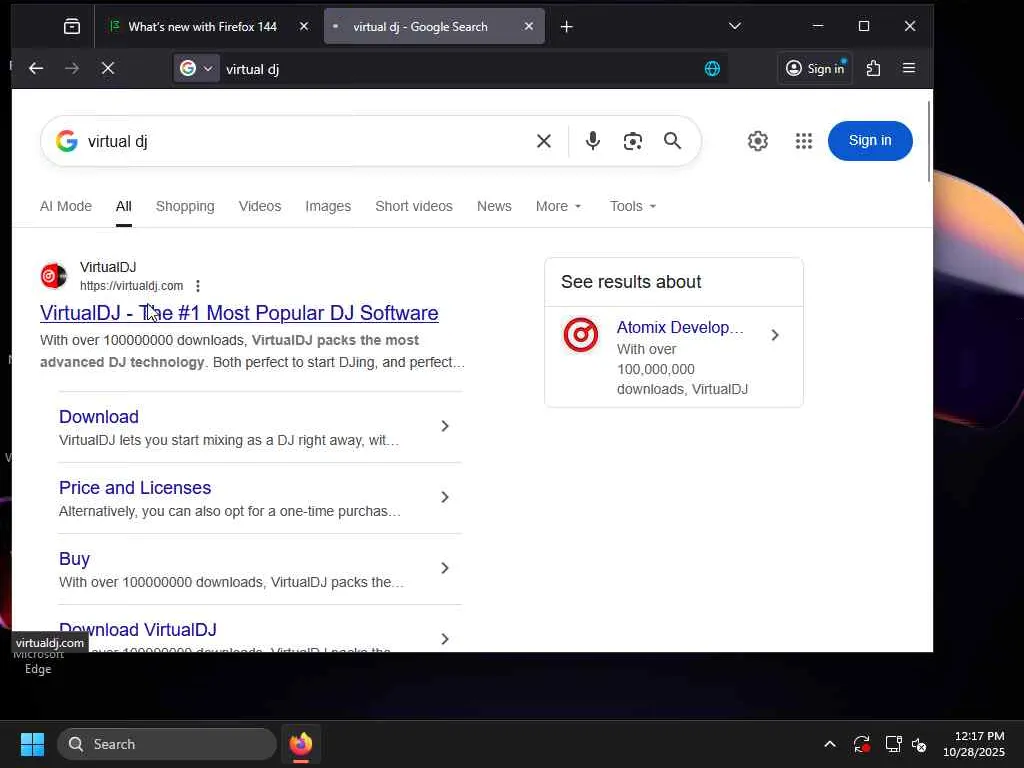Show hidden system tray icons
Screen dimensions: 1024x768
829,744
